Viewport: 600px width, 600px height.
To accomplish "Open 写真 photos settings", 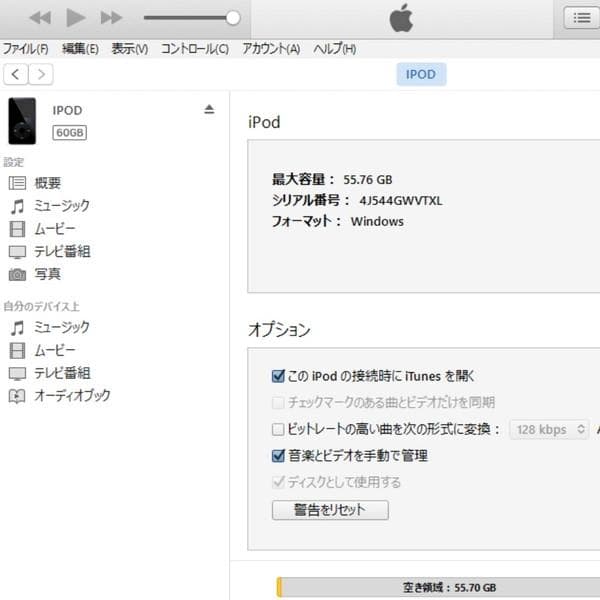I will pos(47,274).
